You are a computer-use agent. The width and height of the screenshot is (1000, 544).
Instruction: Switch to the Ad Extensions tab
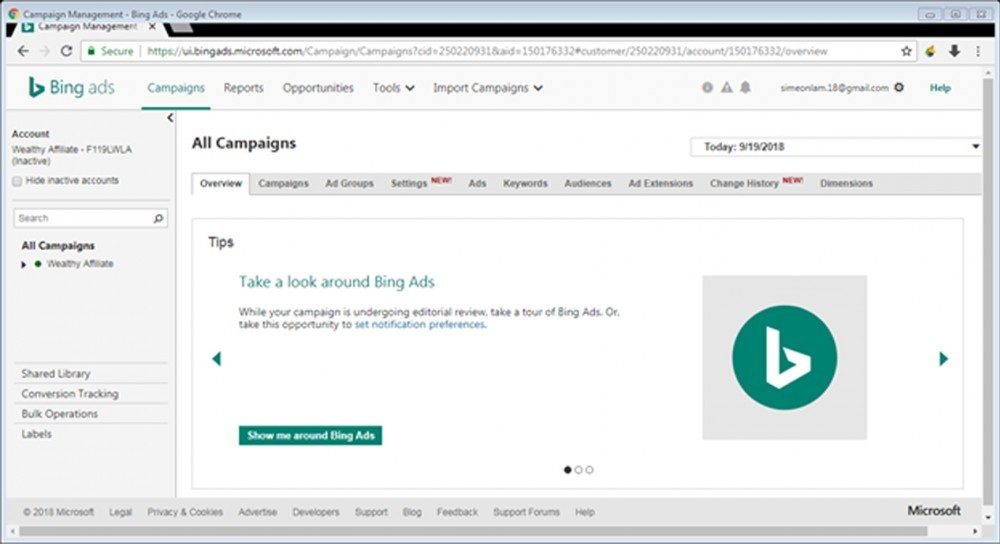661,184
